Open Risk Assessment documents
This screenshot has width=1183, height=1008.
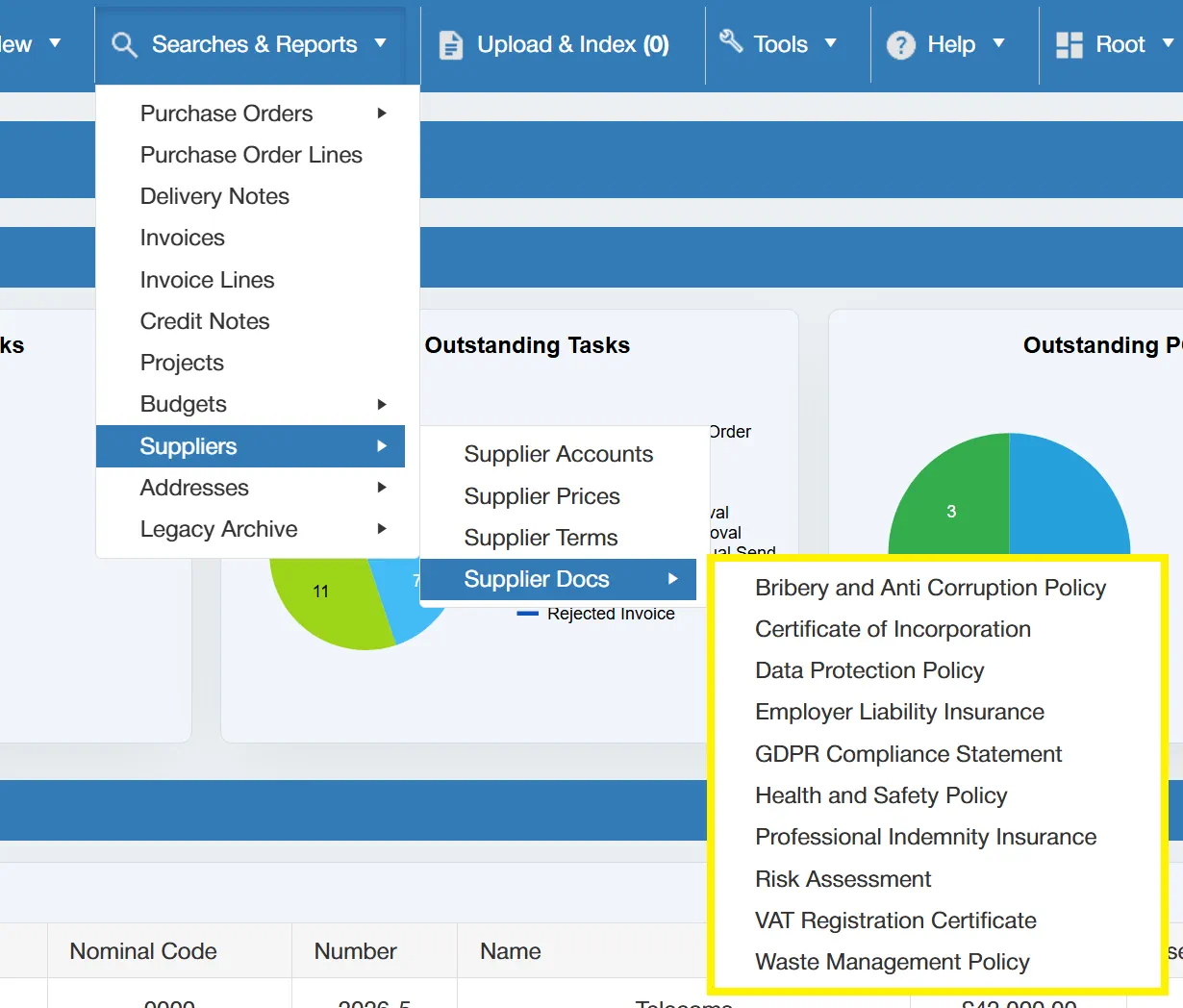(843, 879)
